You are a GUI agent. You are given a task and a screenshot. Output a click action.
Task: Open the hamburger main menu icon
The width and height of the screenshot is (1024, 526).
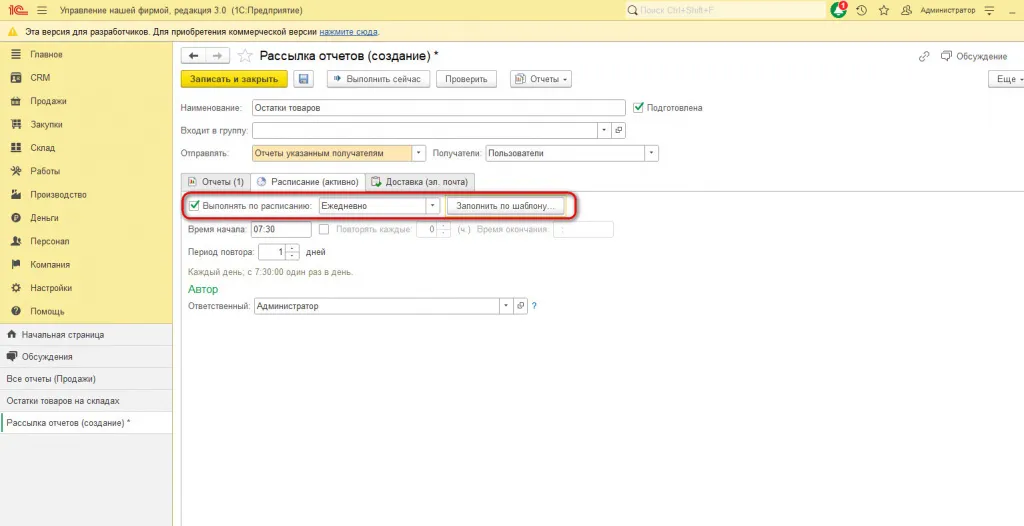click(41, 10)
